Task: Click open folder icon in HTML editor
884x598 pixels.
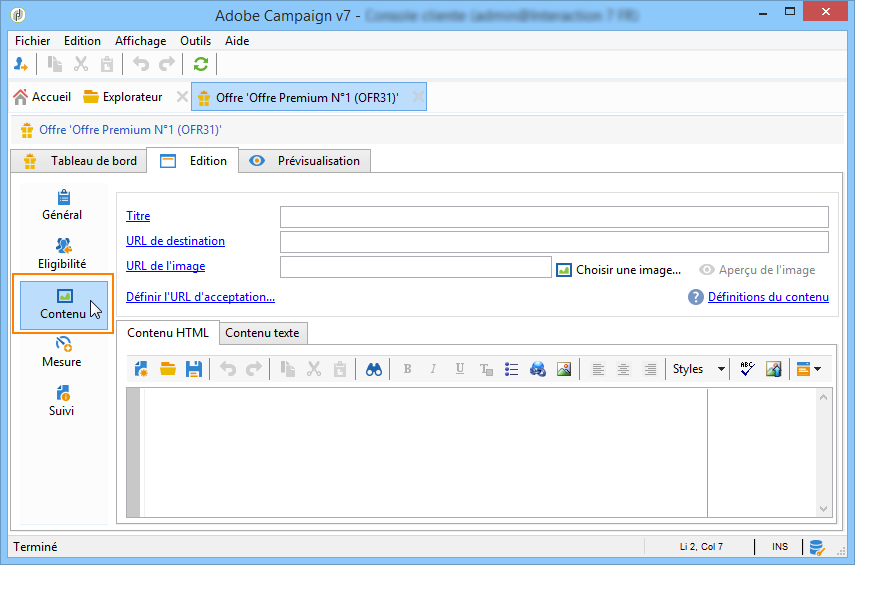Action: pyautogui.click(x=167, y=369)
